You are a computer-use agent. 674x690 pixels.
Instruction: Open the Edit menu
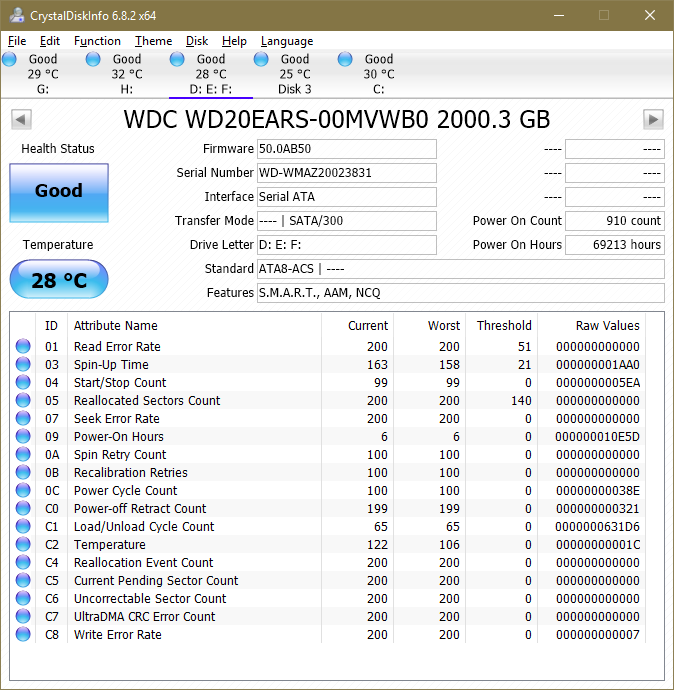point(50,41)
